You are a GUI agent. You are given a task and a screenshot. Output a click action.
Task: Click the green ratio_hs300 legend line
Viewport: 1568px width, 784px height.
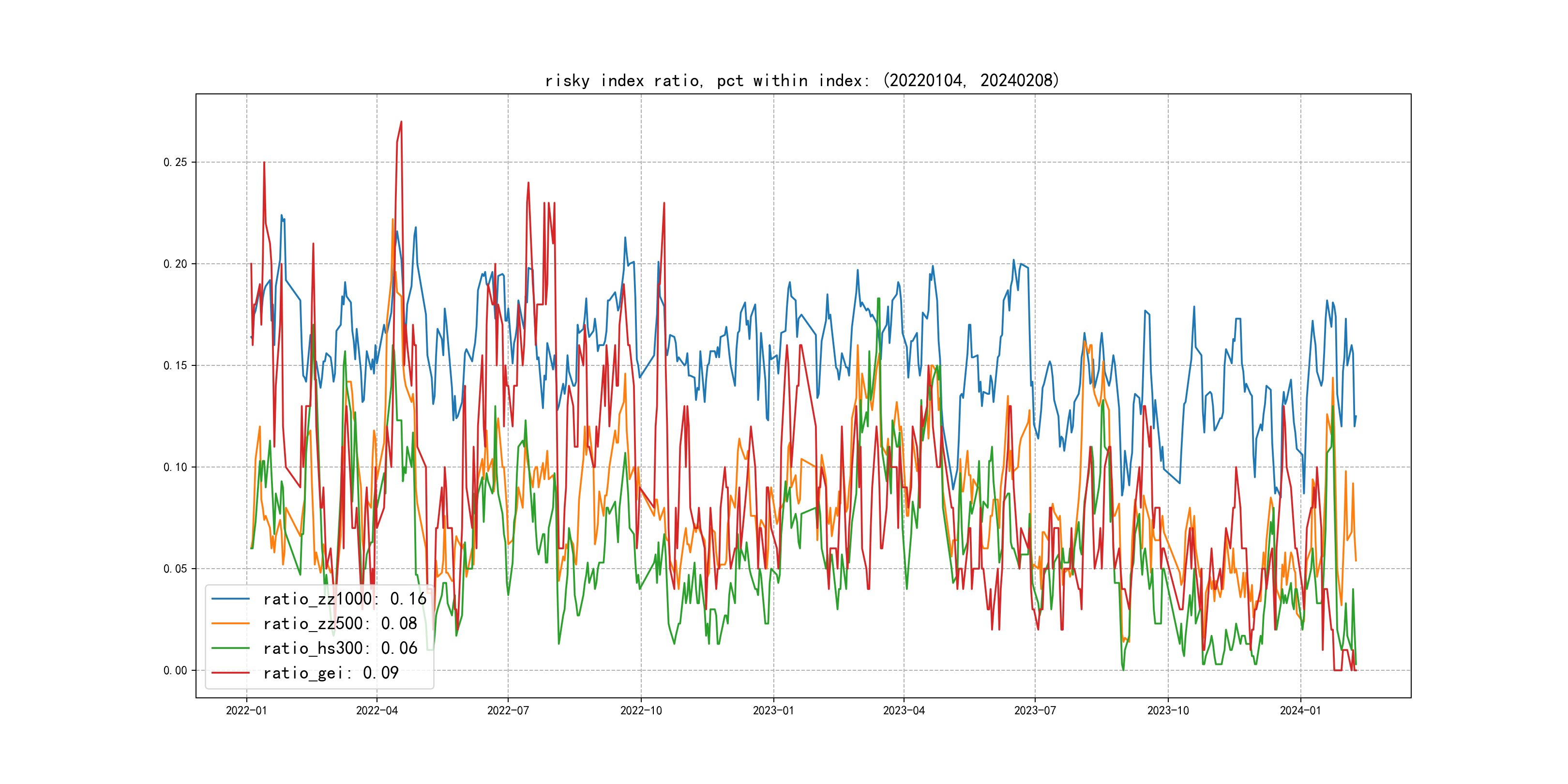(230, 648)
